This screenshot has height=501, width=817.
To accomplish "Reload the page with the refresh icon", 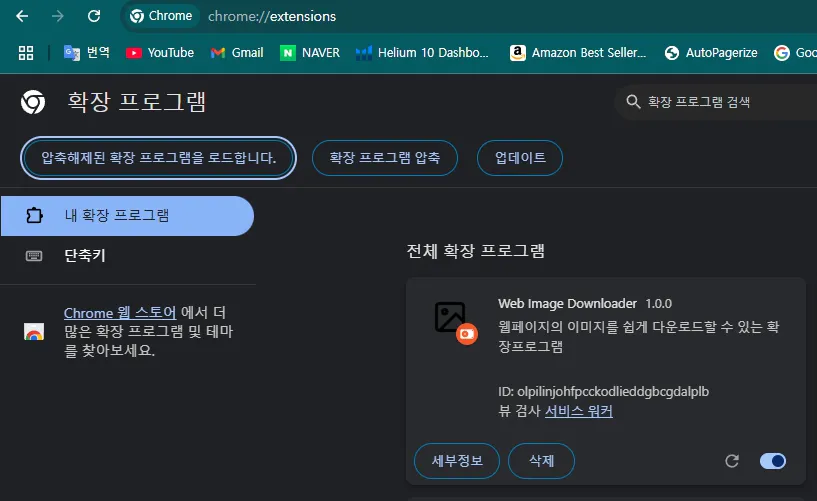I will point(94,16).
